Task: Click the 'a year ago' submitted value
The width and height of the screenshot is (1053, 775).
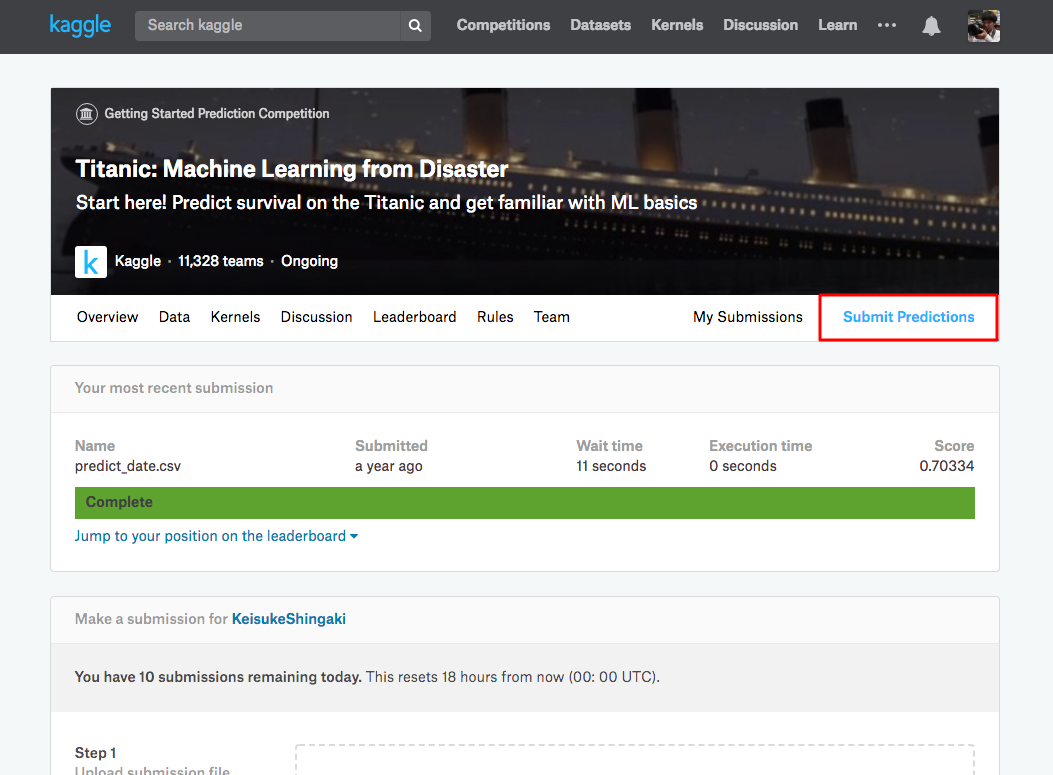Action: point(389,466)
